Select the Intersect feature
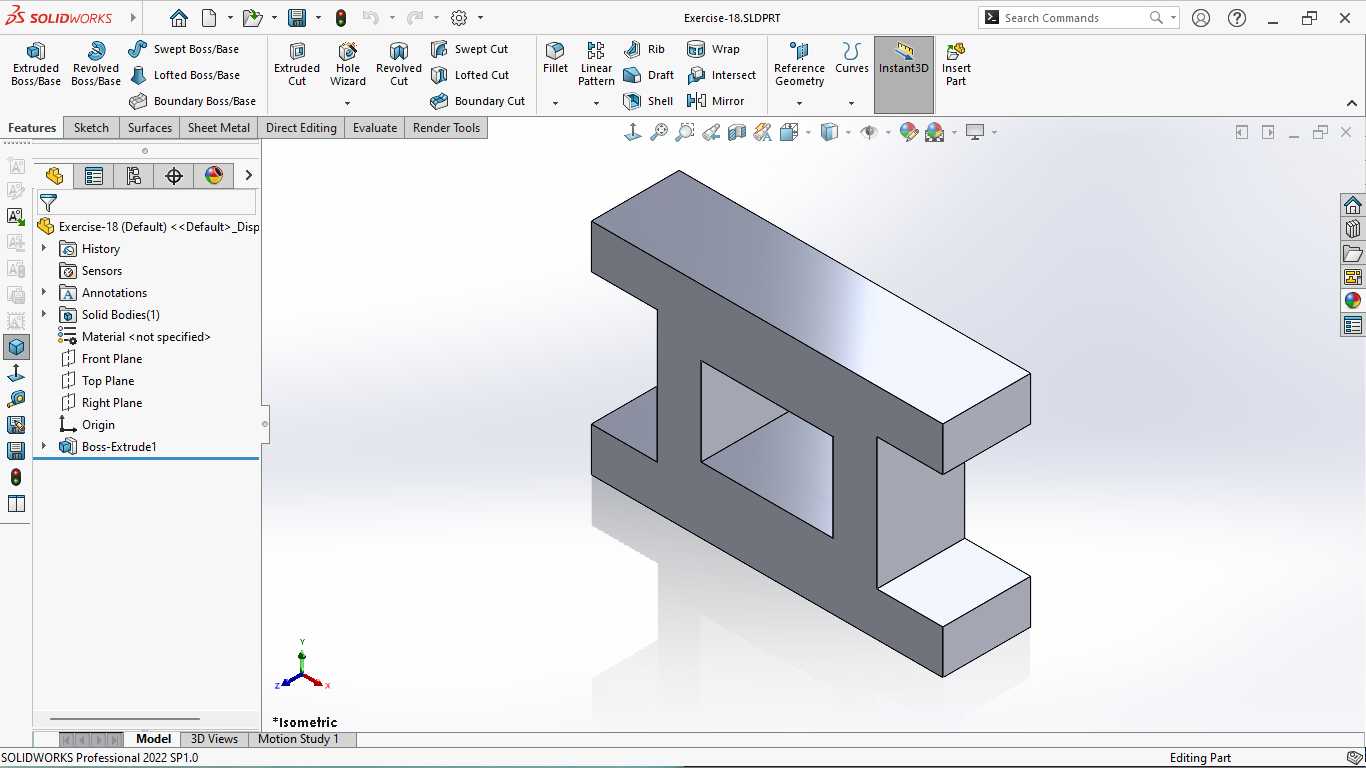The height and width of the screenshot is (768, 1366). pos(721,75)
